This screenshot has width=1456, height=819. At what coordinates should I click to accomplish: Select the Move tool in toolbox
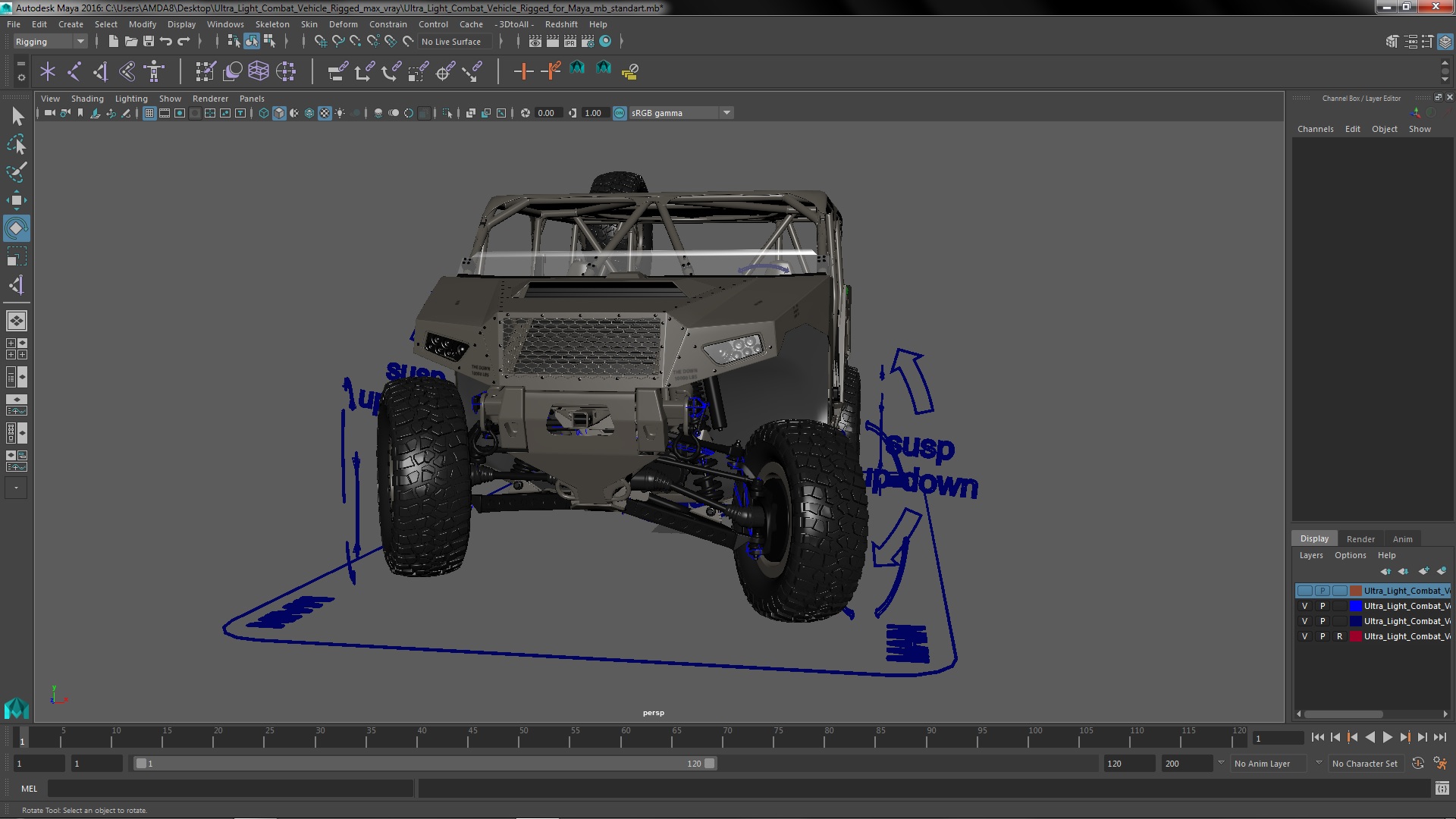(x=16, y=200)
